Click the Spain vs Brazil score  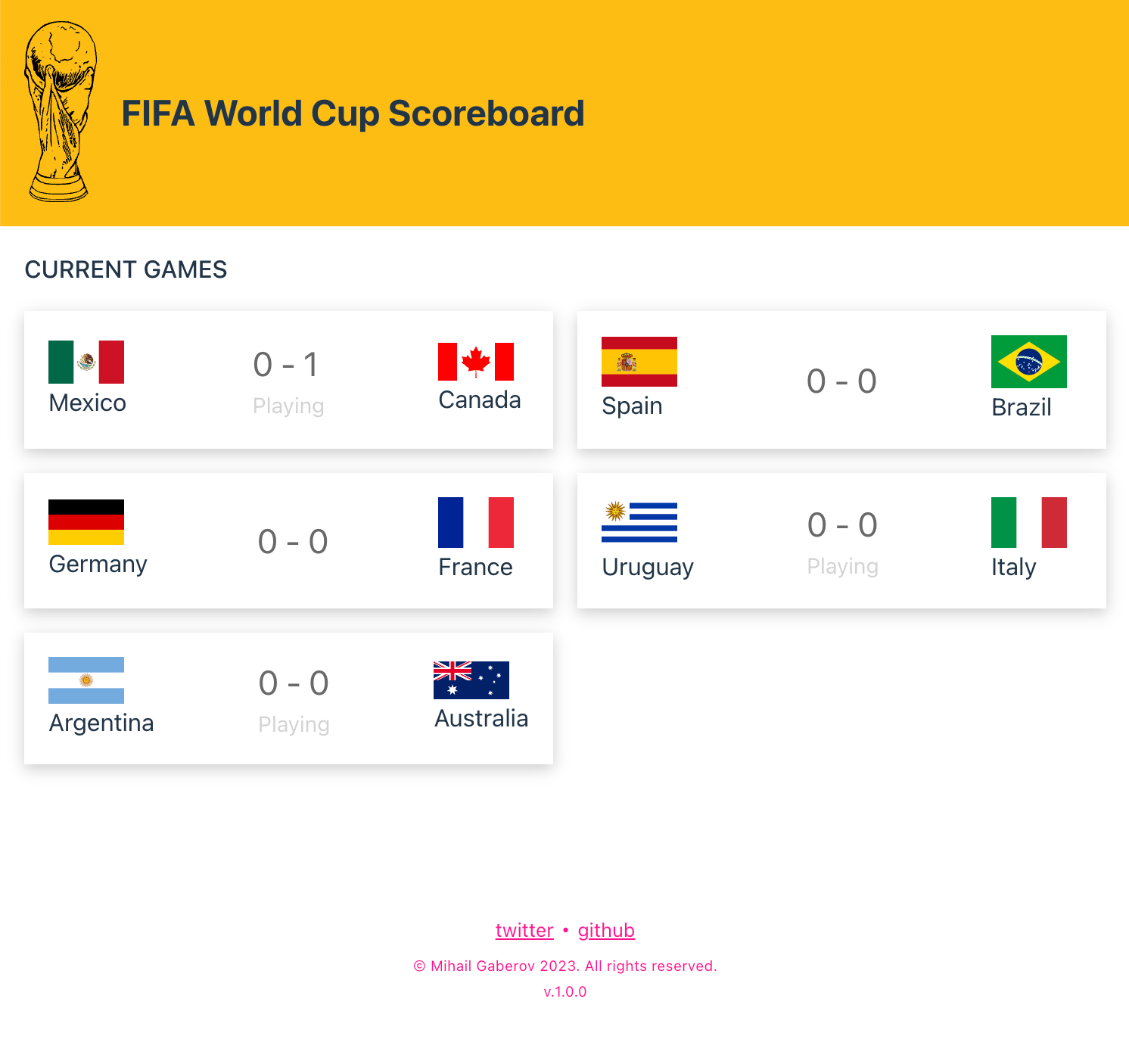point(841,381)
